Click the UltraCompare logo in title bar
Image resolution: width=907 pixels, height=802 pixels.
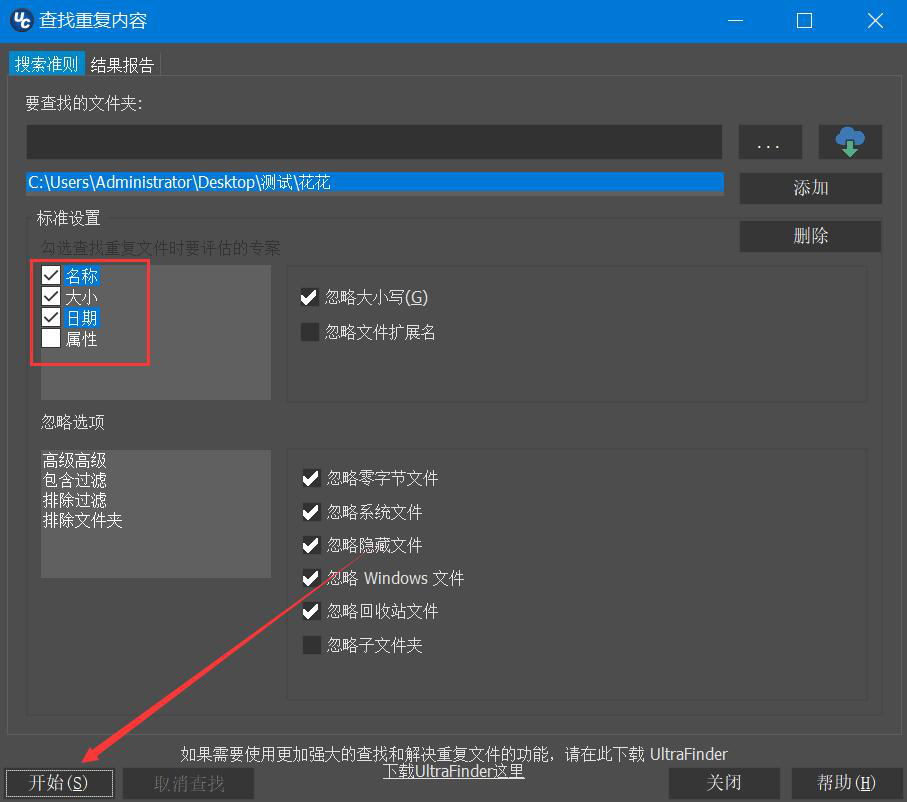pyautogui.click(x=22, y=20)
